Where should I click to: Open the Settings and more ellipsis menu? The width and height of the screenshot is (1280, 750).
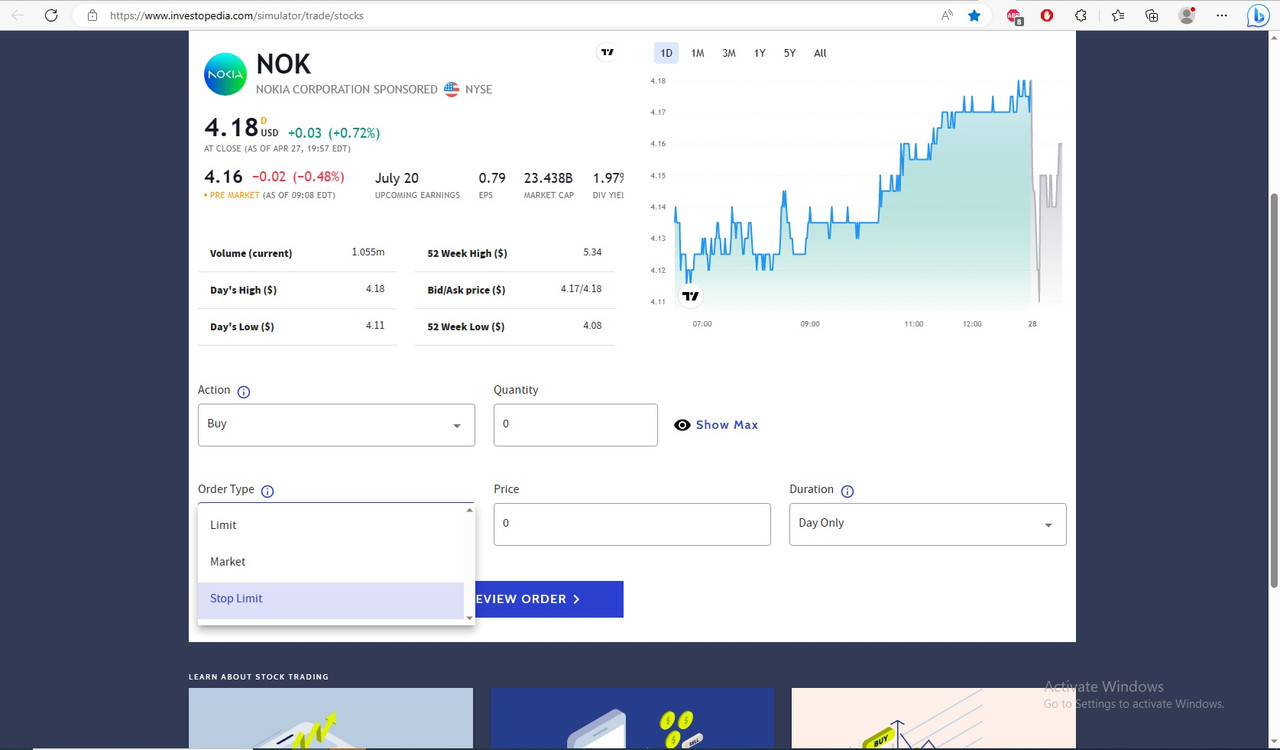coord(1222,15)
